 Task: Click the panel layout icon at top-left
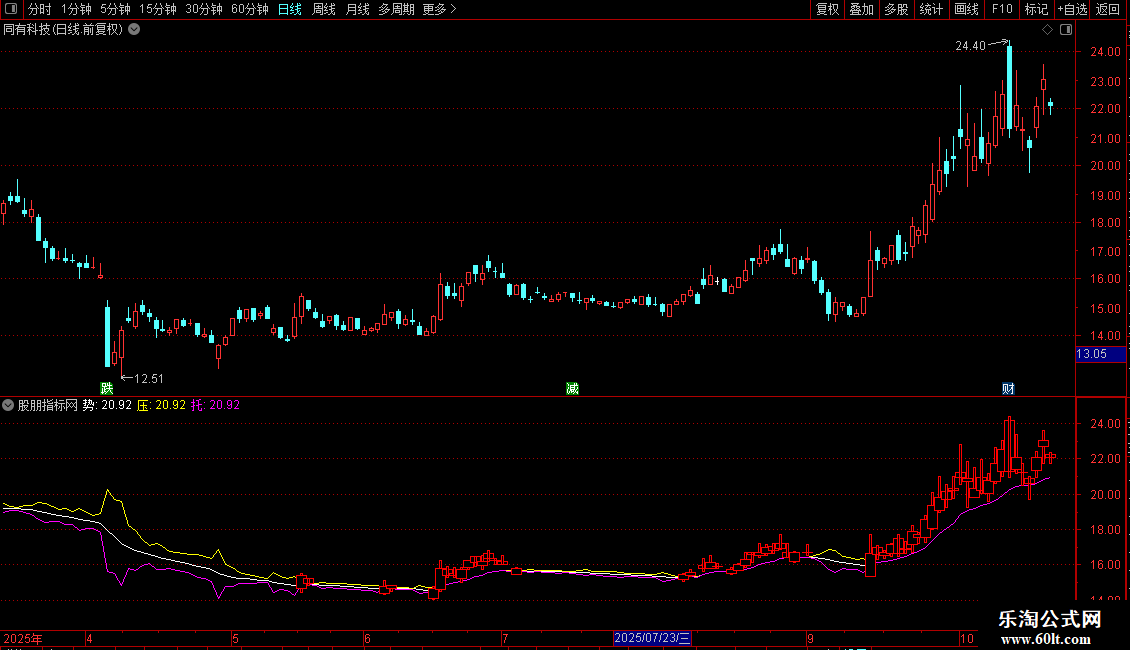(11, 9)
